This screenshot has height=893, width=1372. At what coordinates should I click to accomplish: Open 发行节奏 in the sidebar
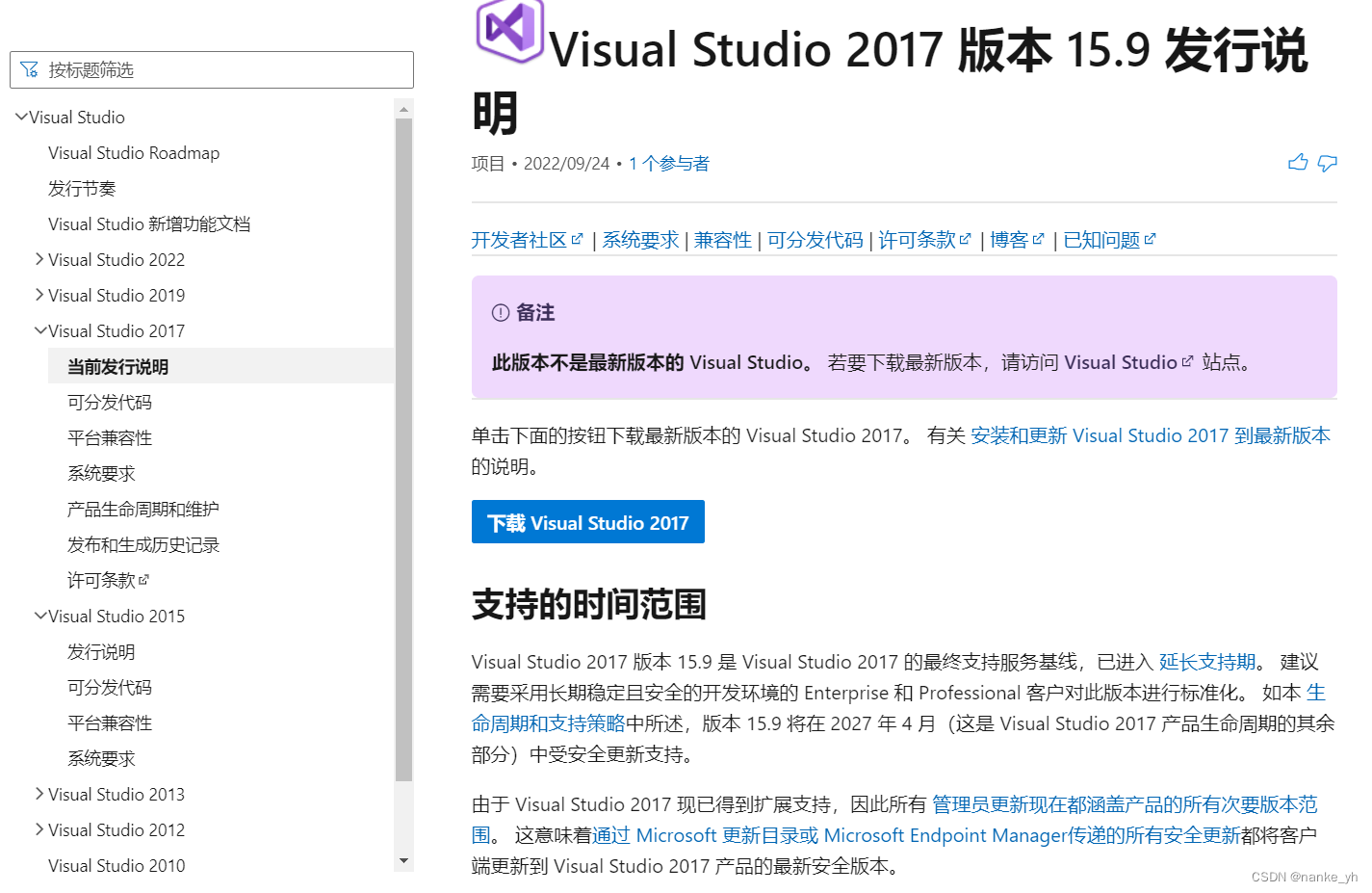pos(82,188)
